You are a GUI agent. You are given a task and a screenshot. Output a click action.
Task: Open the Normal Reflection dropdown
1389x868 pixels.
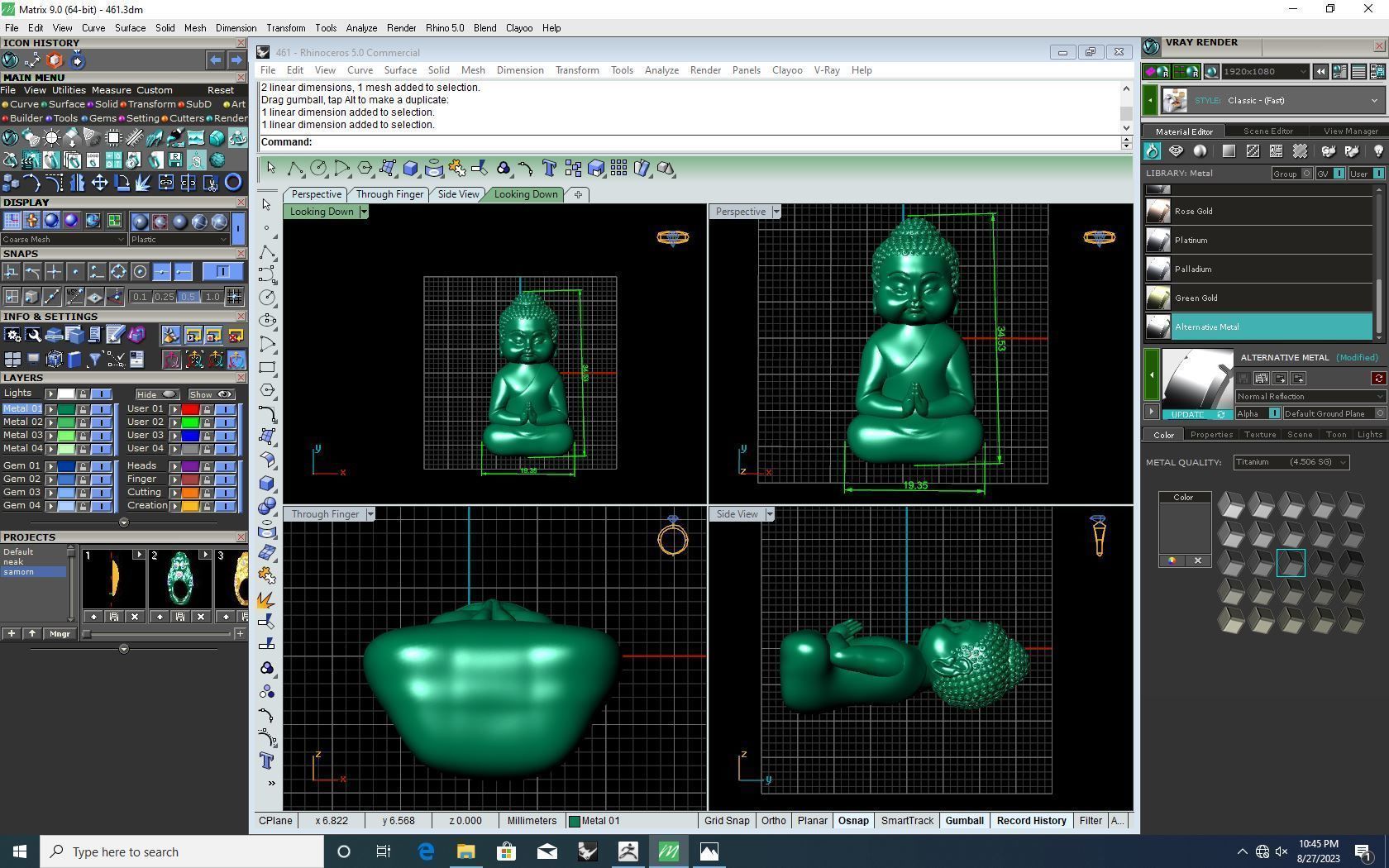(x=1310, y=397)
